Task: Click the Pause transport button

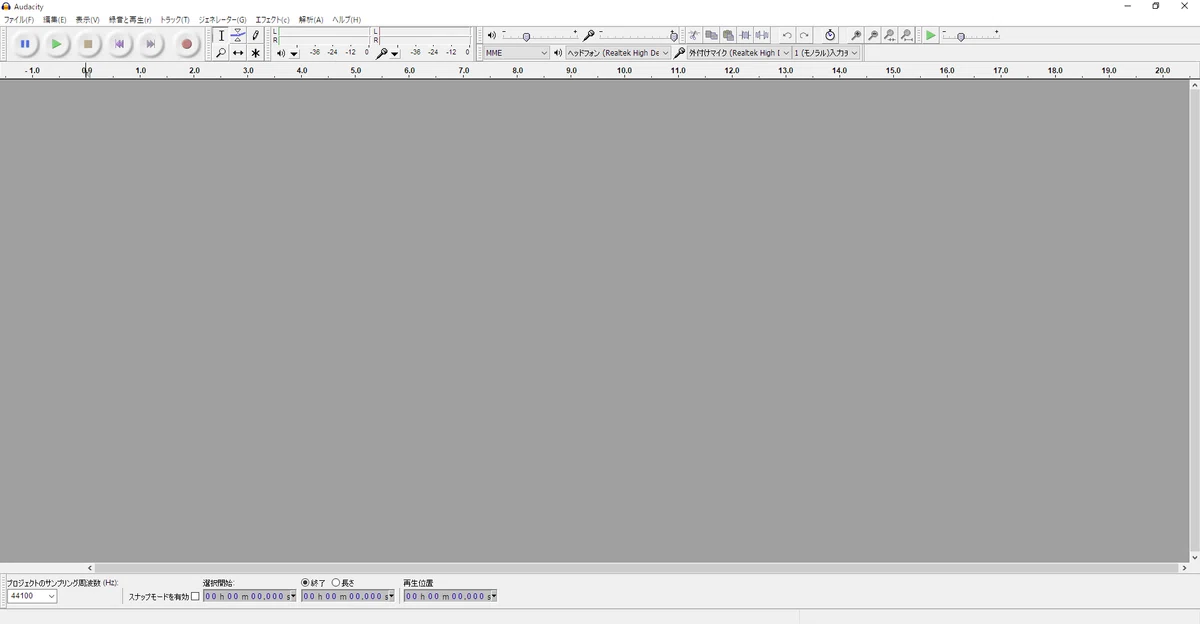Action: coord(25,44)
